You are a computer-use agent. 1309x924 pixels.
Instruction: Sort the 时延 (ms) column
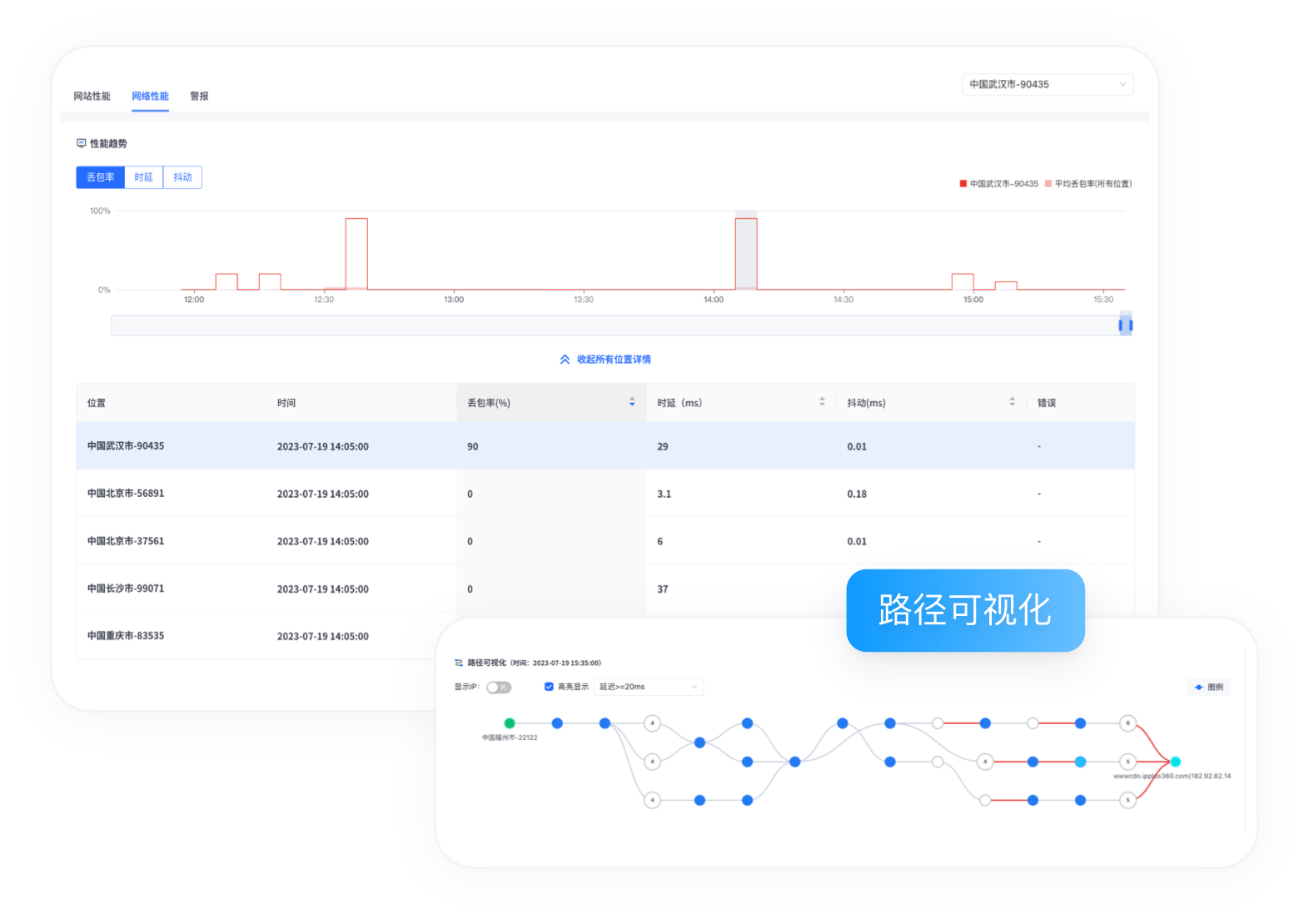(x=822, y=402)
